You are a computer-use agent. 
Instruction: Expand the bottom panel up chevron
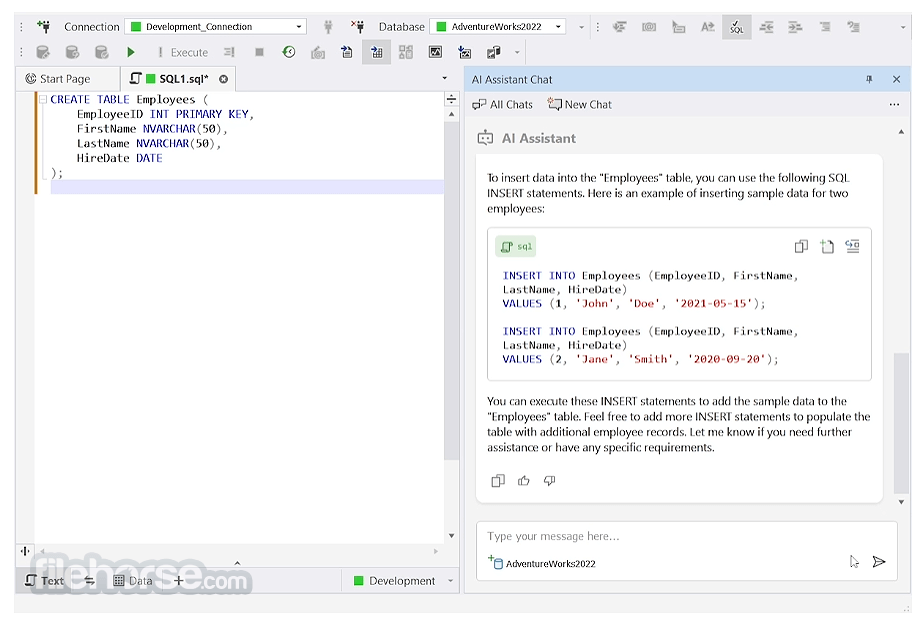click(237, 563)
